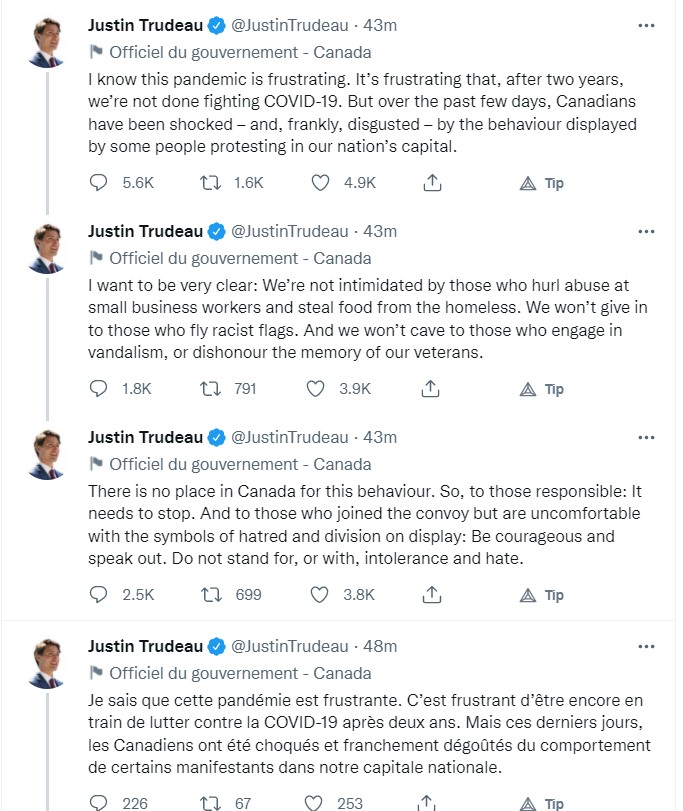
Task: Like the tweet with 3.9K likes
Action: (320, 389)
